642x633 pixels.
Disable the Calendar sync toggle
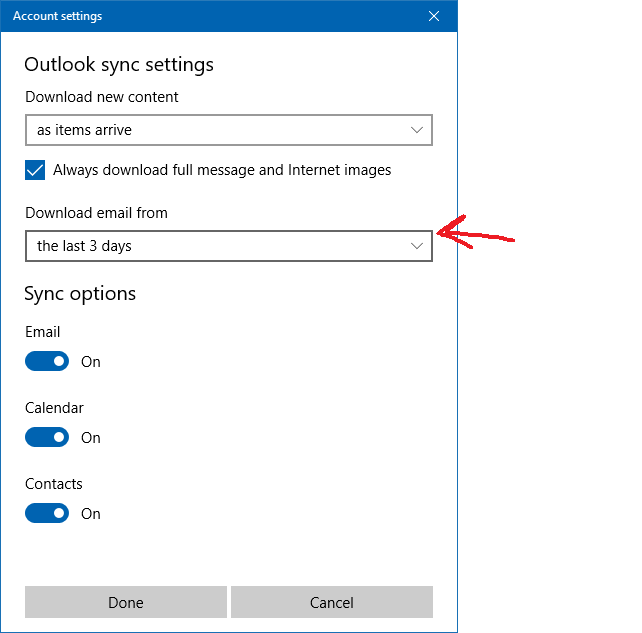click(x=47, y=437)
